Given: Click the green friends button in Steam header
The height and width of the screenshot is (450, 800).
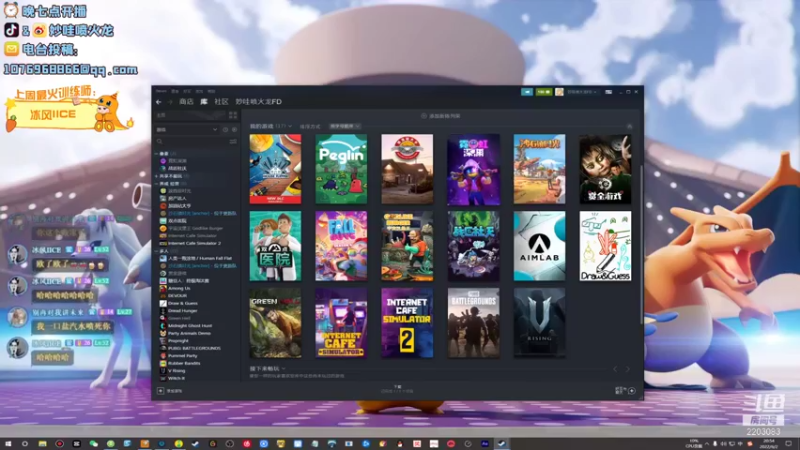Looking at the screenshot, I should (543, 92).
